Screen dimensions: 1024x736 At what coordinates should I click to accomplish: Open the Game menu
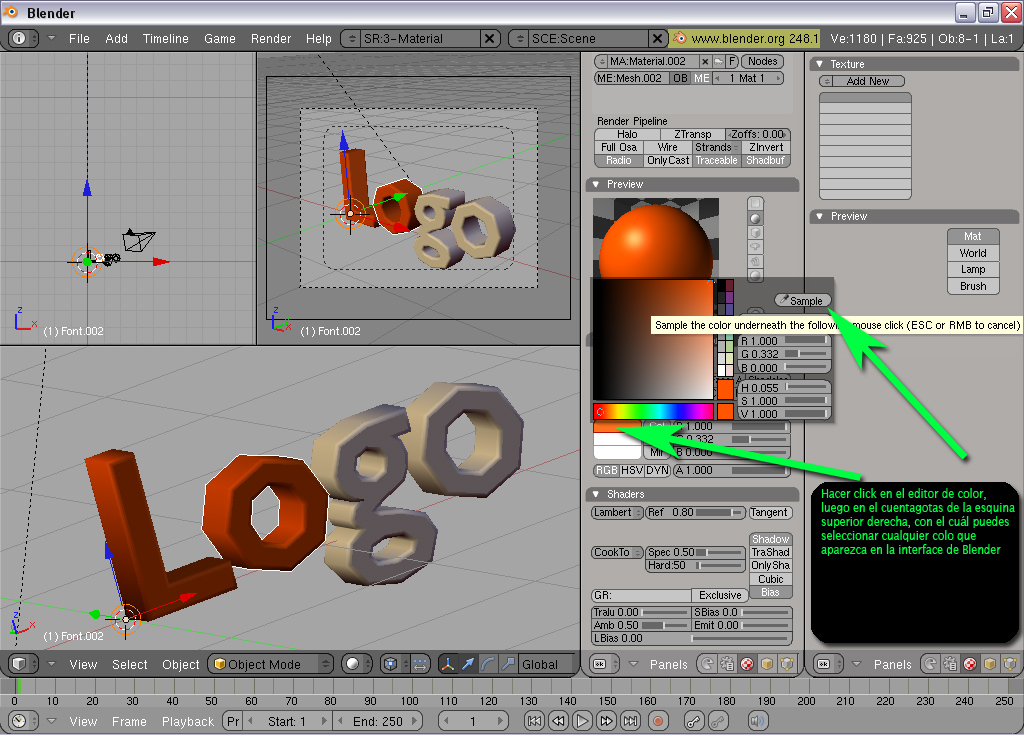[219, 39]
